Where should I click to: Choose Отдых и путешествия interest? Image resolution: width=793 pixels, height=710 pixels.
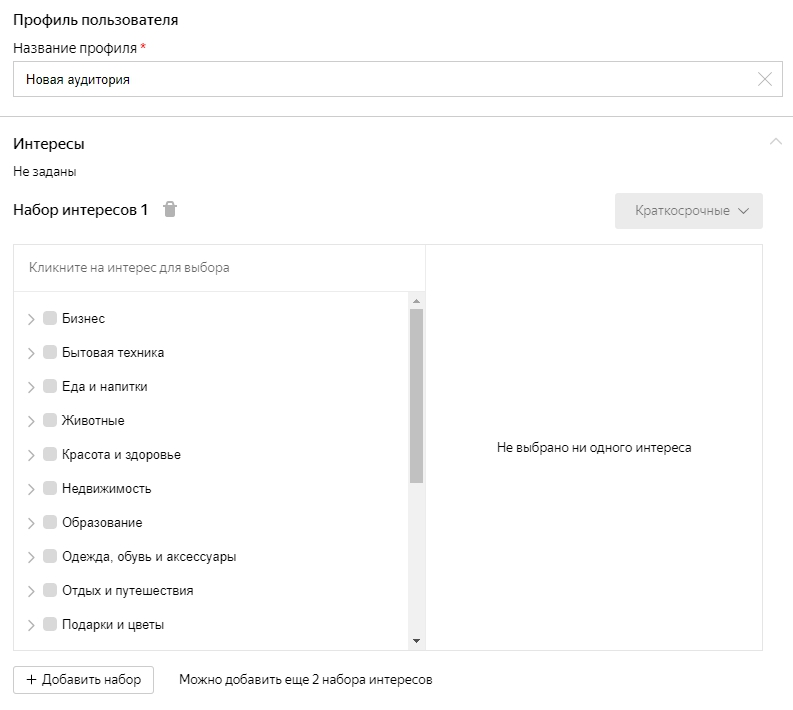coord(127,591)
